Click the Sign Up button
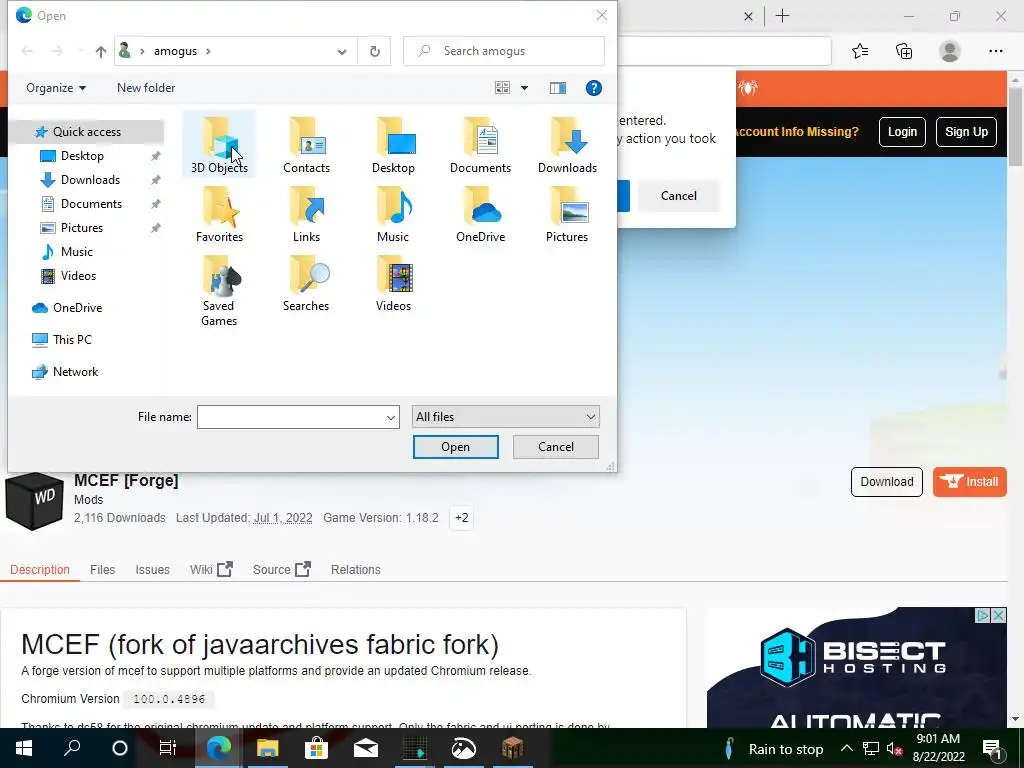This screenshot has height=768, width=1024. click(x=967, y=132)
